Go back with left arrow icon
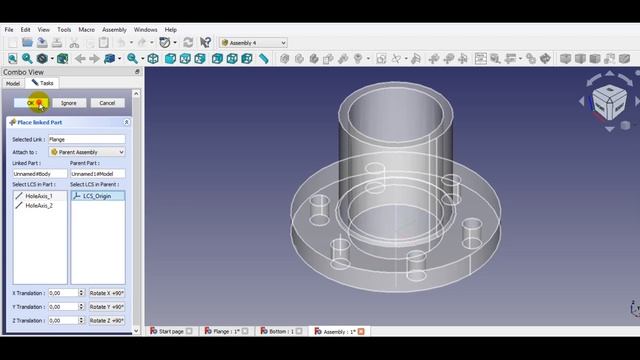Image resolution: width=640 pixels, height=360 pixels. [80, 59]
